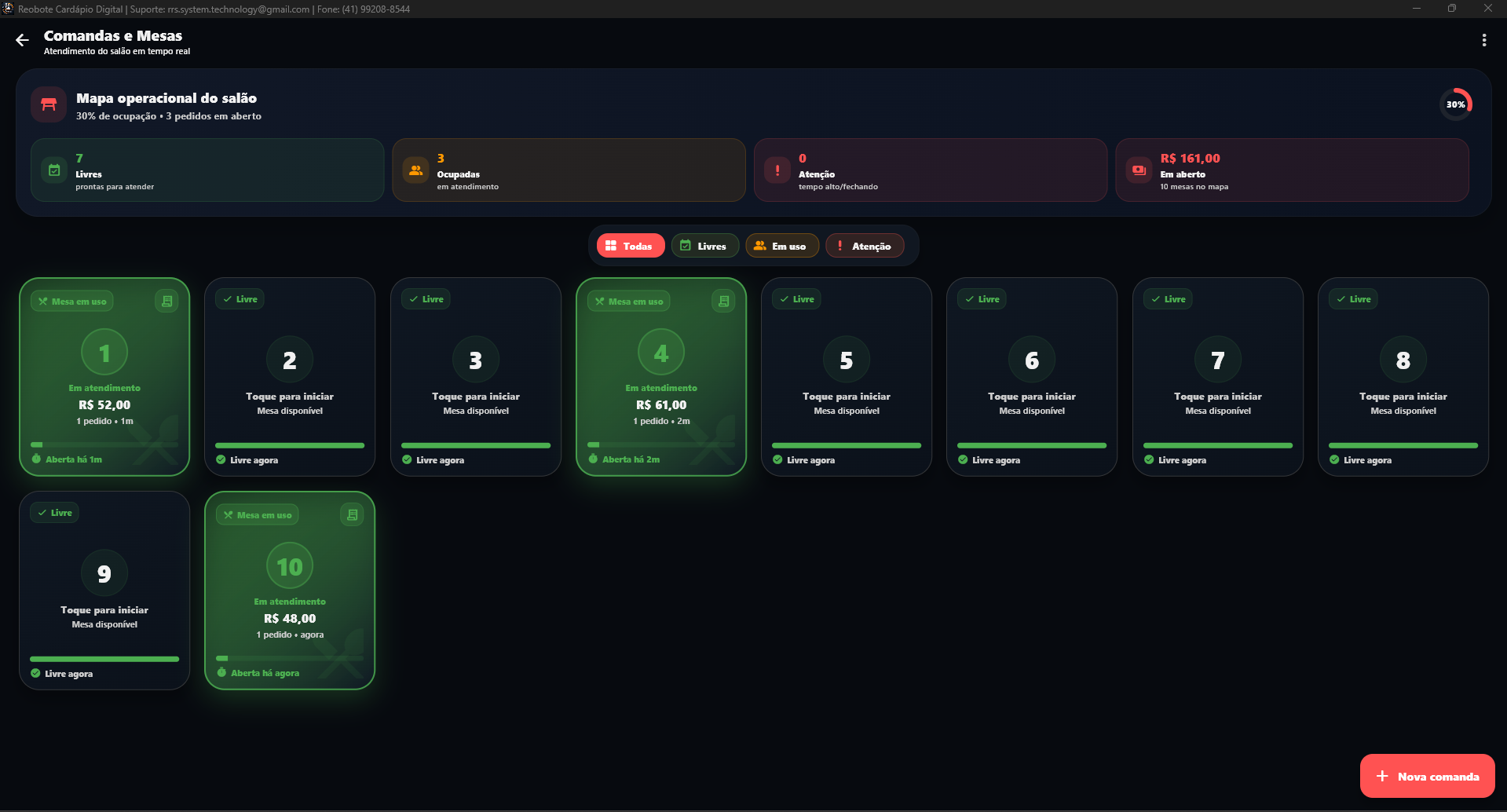
Task: Click the Em aberto money icon
Action: pyautogui.click(x=1139, y=170)
